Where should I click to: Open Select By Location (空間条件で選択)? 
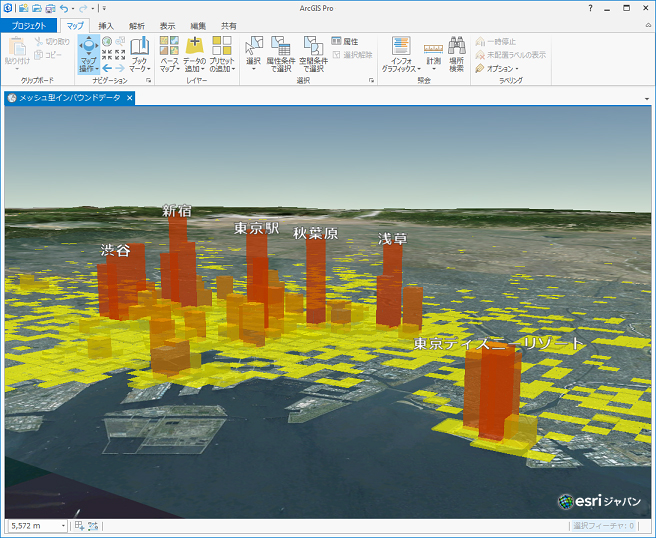click(313, 46)
